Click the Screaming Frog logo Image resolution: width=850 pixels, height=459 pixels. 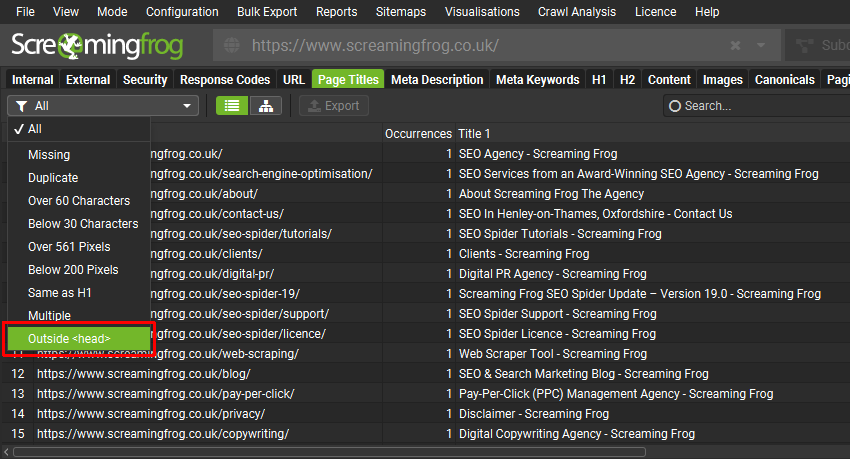[x=97, y=46]
